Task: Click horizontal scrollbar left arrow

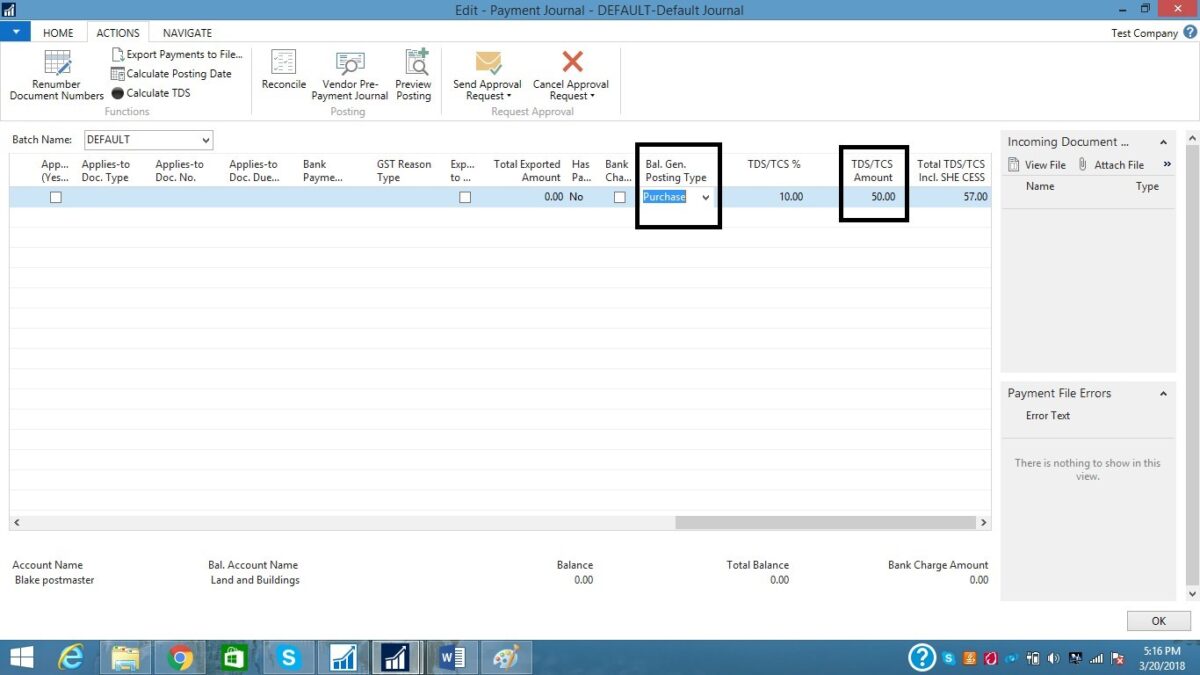Action: pyautogui.click(x=17, y=523)
